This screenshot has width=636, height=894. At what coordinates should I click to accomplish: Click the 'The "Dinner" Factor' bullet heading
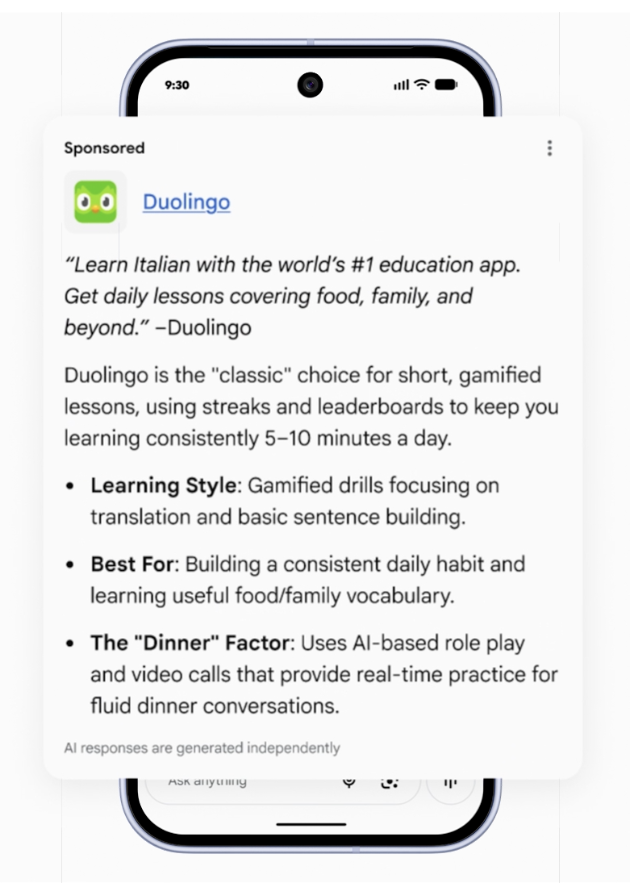tap(190, 643)
